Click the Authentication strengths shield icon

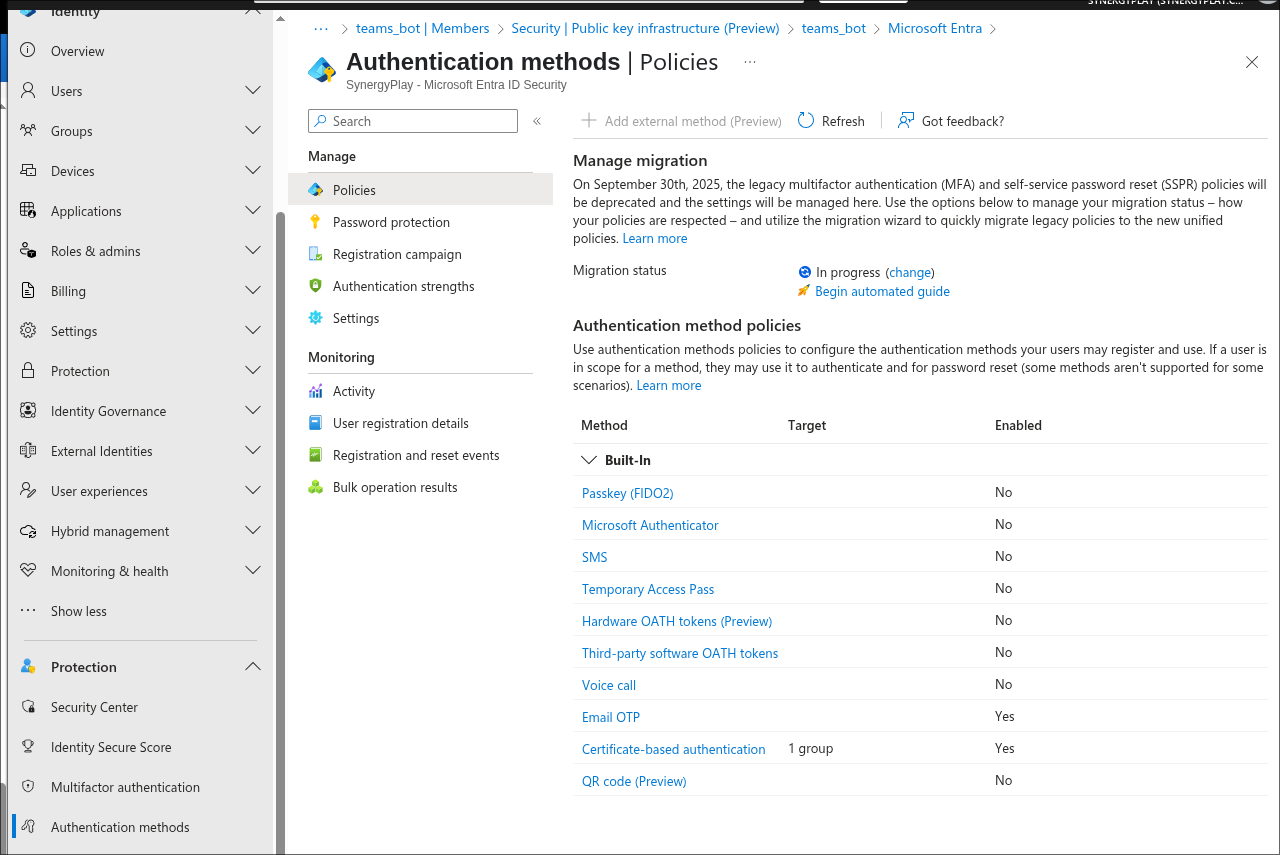coord(316,286)
